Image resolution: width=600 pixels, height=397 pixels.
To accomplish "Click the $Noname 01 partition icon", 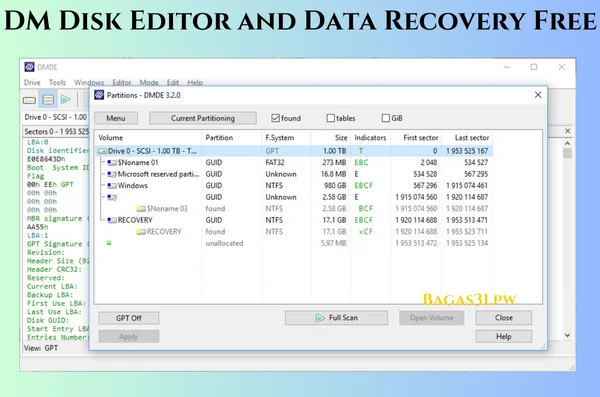I will (112, 163).
